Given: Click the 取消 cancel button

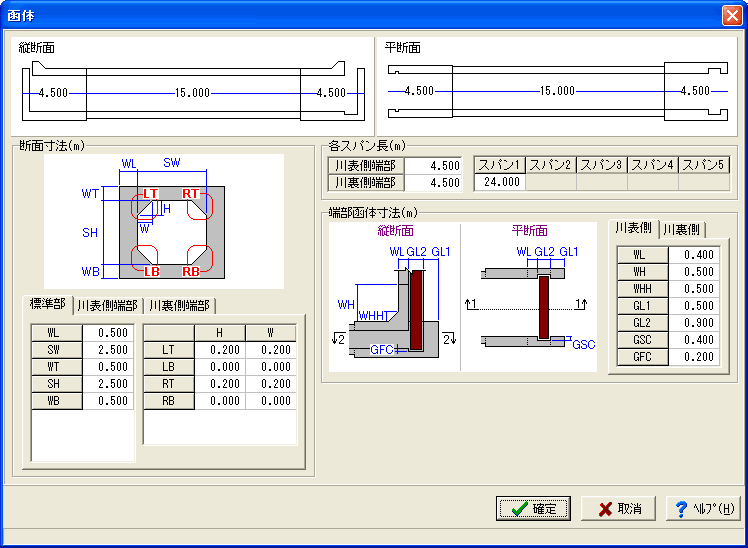Looking at the screenshot, I should coord(618,508).
